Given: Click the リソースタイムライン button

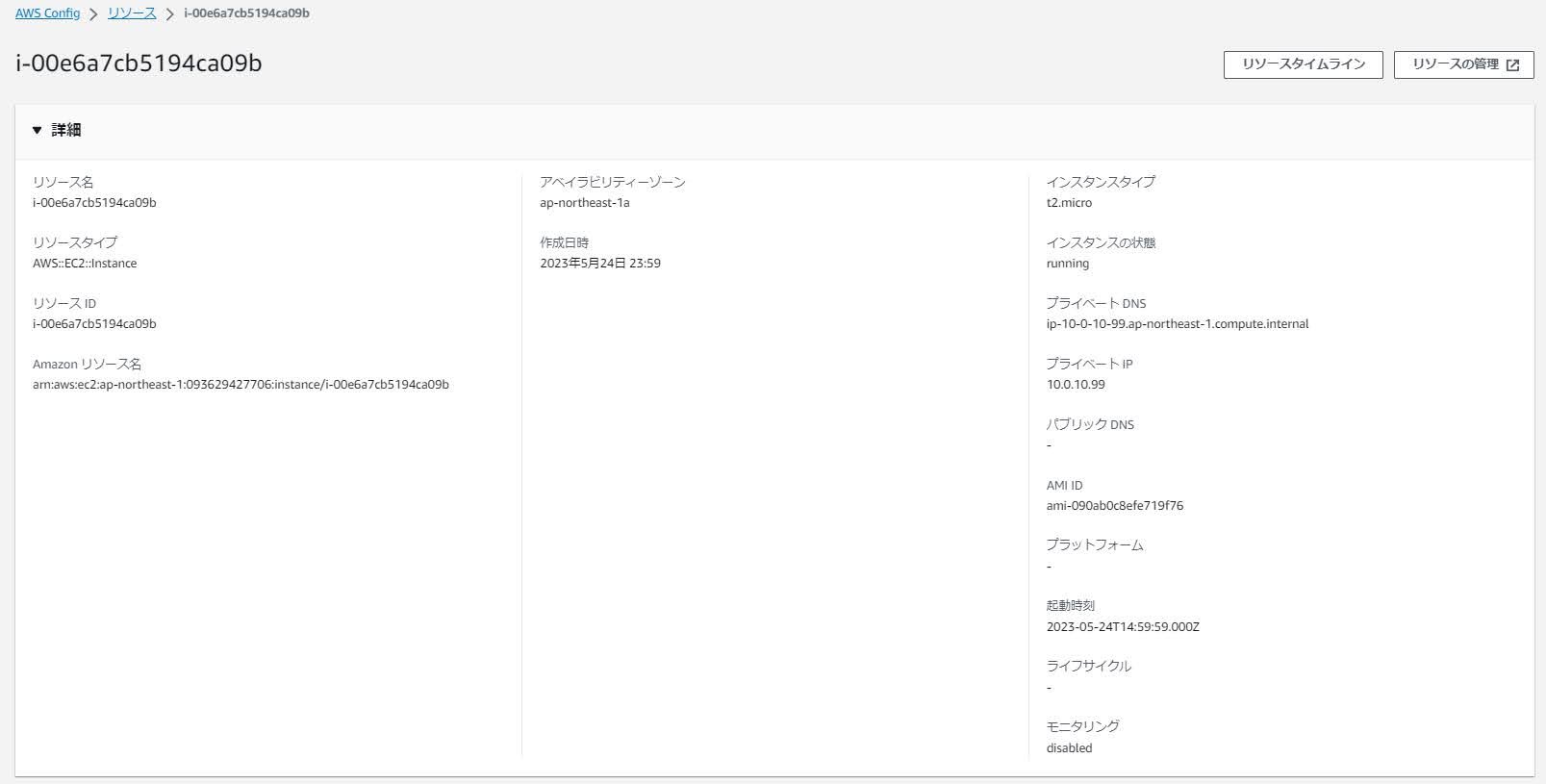Looking at the screenshot, I should (1303, 64).
